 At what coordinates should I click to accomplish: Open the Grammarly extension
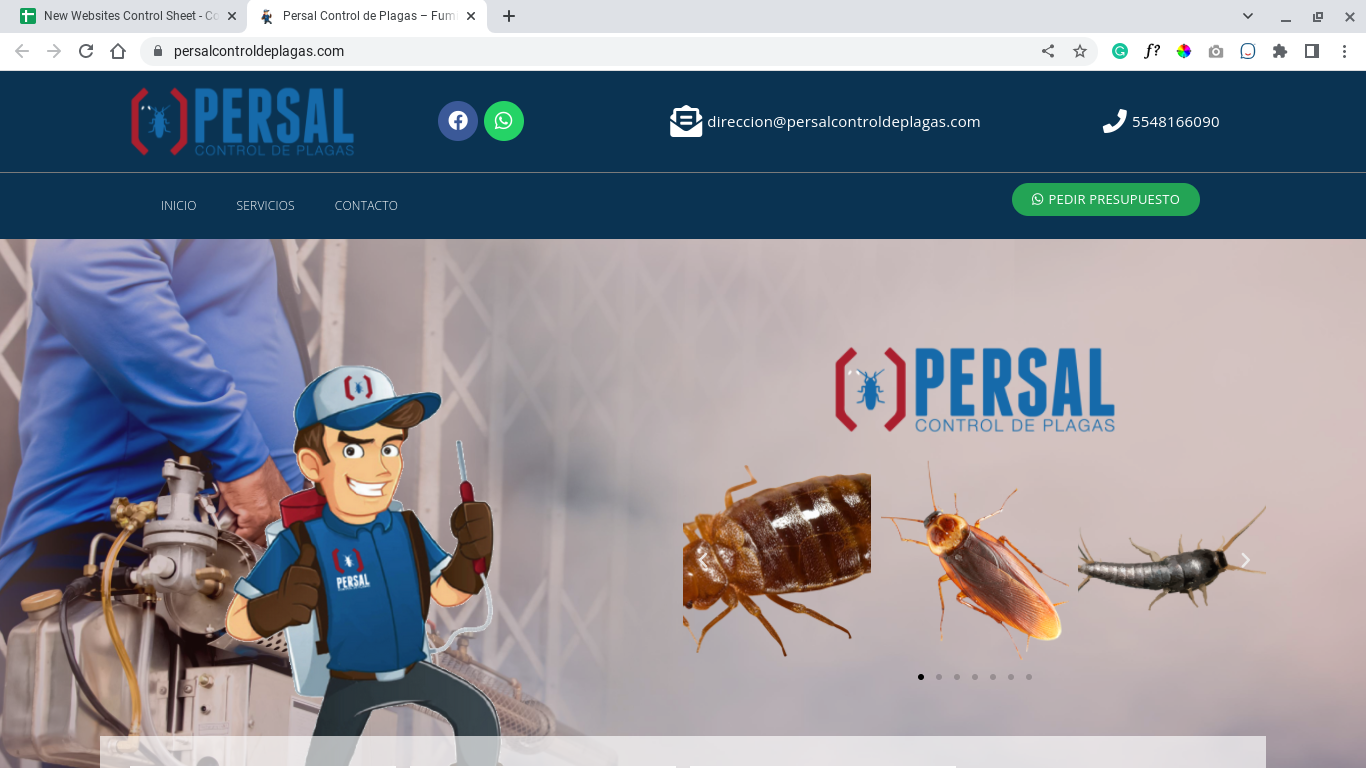click(1120, 51)
